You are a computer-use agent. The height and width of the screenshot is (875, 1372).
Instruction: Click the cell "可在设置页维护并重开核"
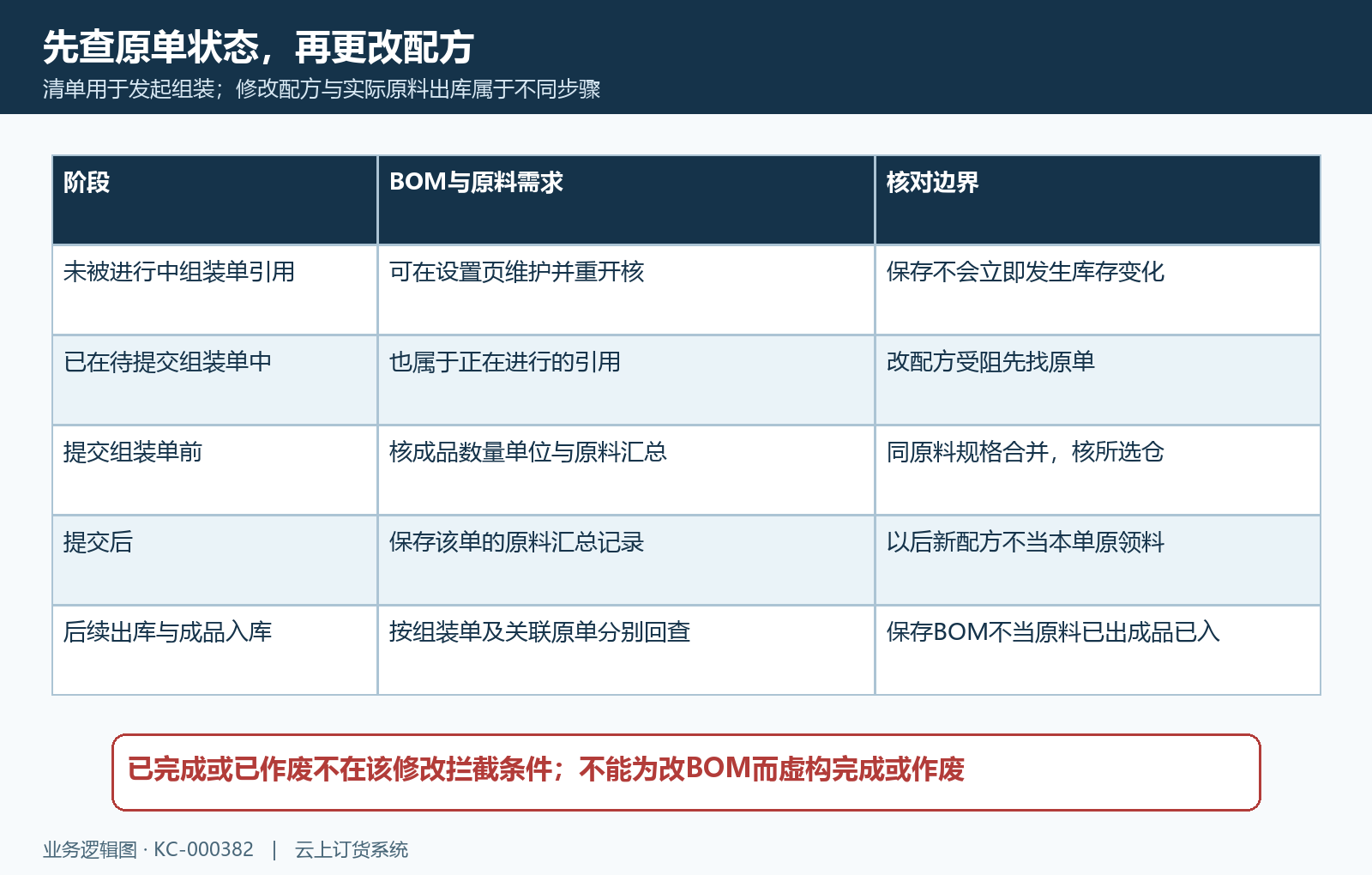[626, 290]
